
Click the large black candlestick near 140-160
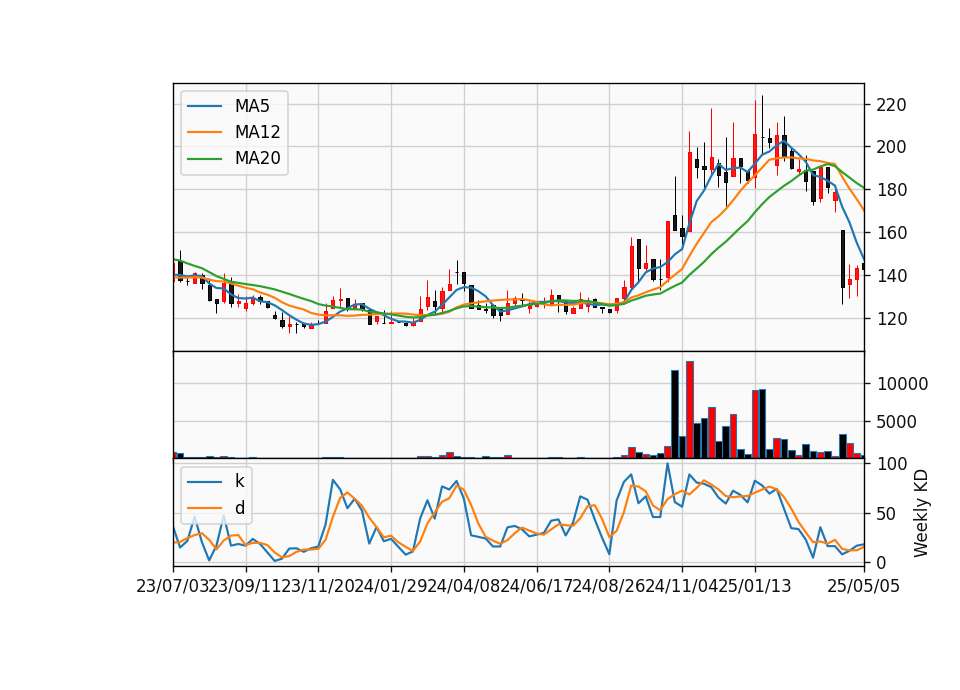843,259
